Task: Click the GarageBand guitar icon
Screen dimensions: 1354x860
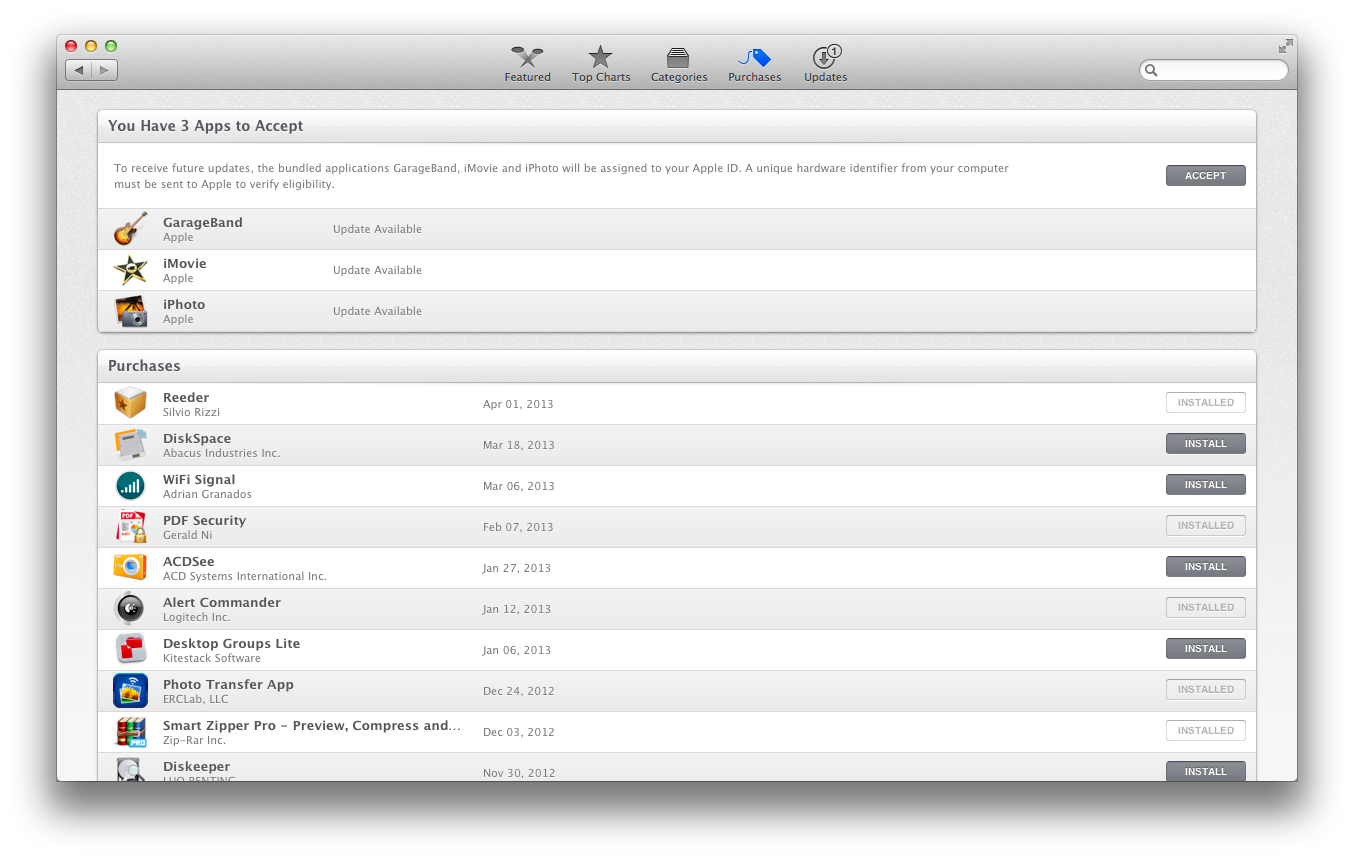Action: [x=131, y=229]
